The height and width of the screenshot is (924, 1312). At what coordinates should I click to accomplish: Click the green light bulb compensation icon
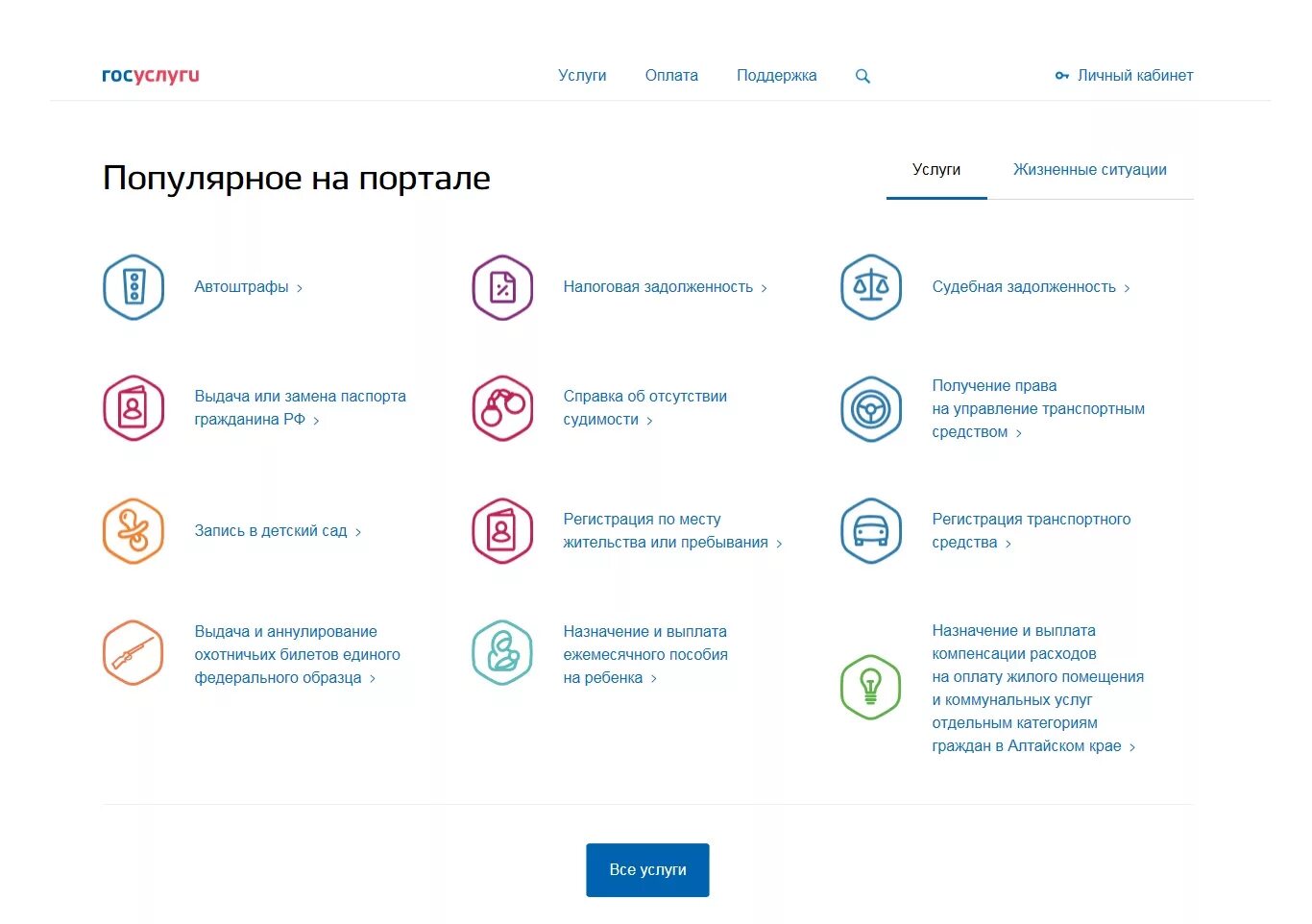tap(871, 688)
